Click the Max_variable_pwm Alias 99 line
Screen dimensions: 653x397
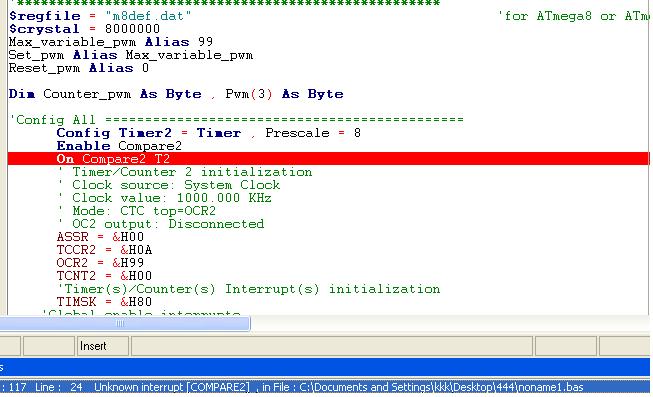tap(111, 42)
